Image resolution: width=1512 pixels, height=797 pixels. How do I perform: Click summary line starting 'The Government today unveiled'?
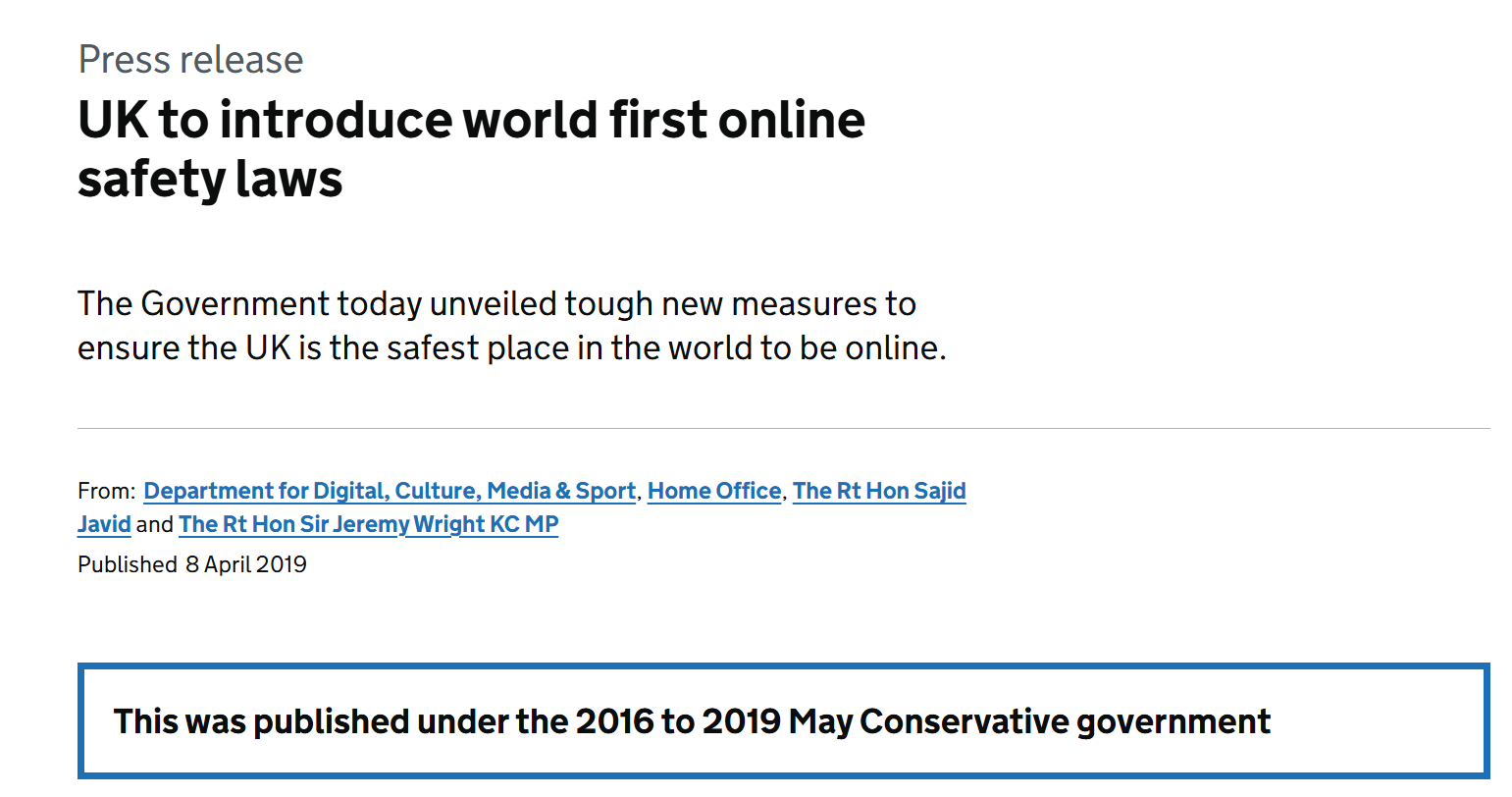496,304
